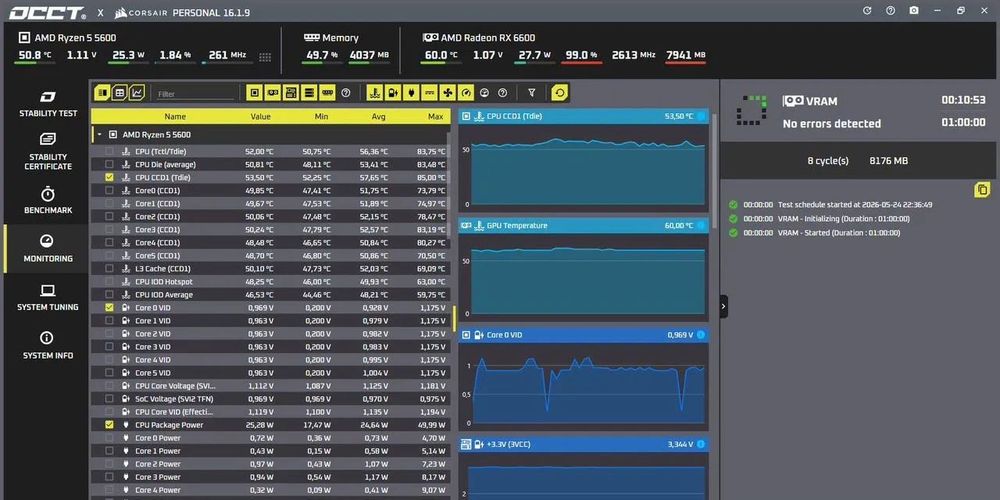This screenshot has width=1000, height=500.
Task: Open info on Core 0 VID graph
Action: 701,335
